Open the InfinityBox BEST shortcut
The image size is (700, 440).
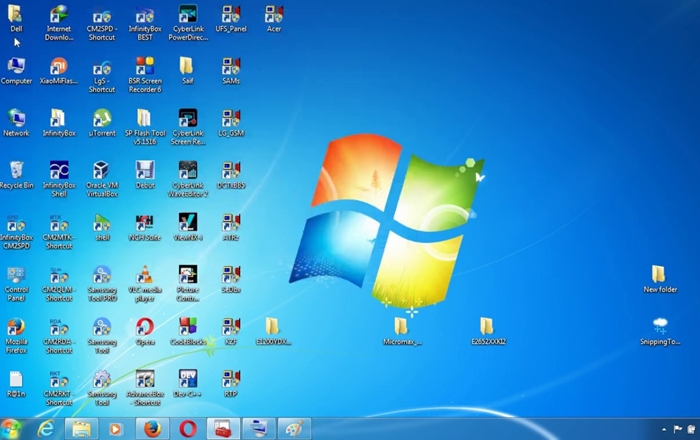tap(145, 23)
